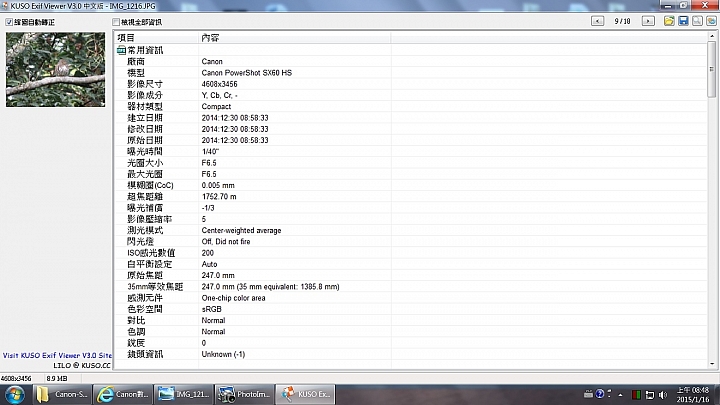Select the 銳度 row
Screen dimensions: 720x405
coord(411,343)
